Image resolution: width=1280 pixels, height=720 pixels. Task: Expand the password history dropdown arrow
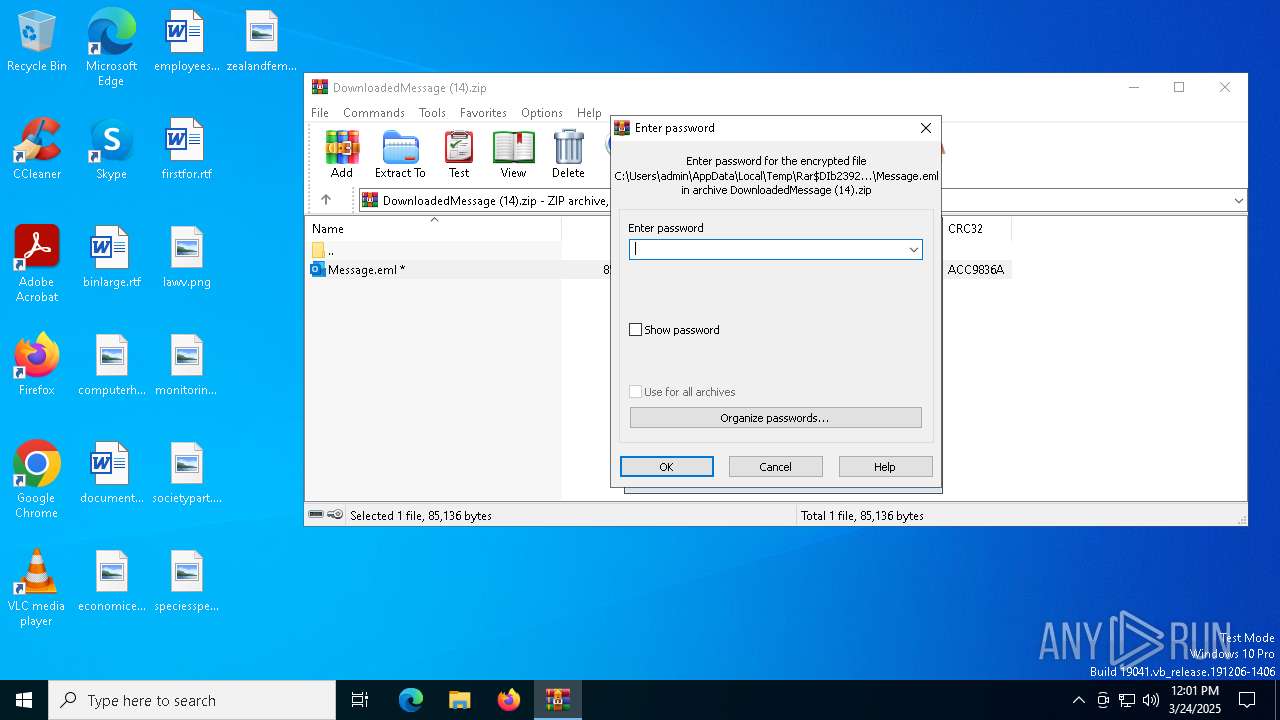pos(913,249)
